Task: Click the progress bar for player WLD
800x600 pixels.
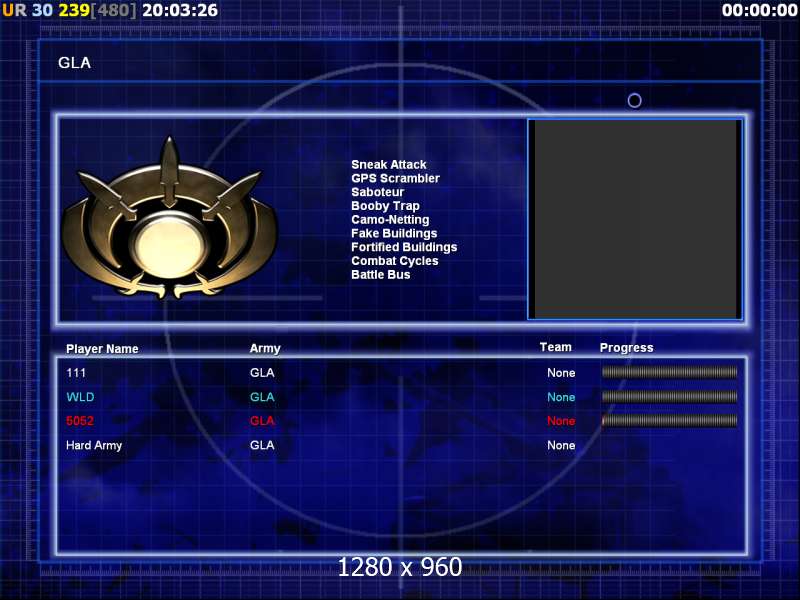Action: coord(669,396)
